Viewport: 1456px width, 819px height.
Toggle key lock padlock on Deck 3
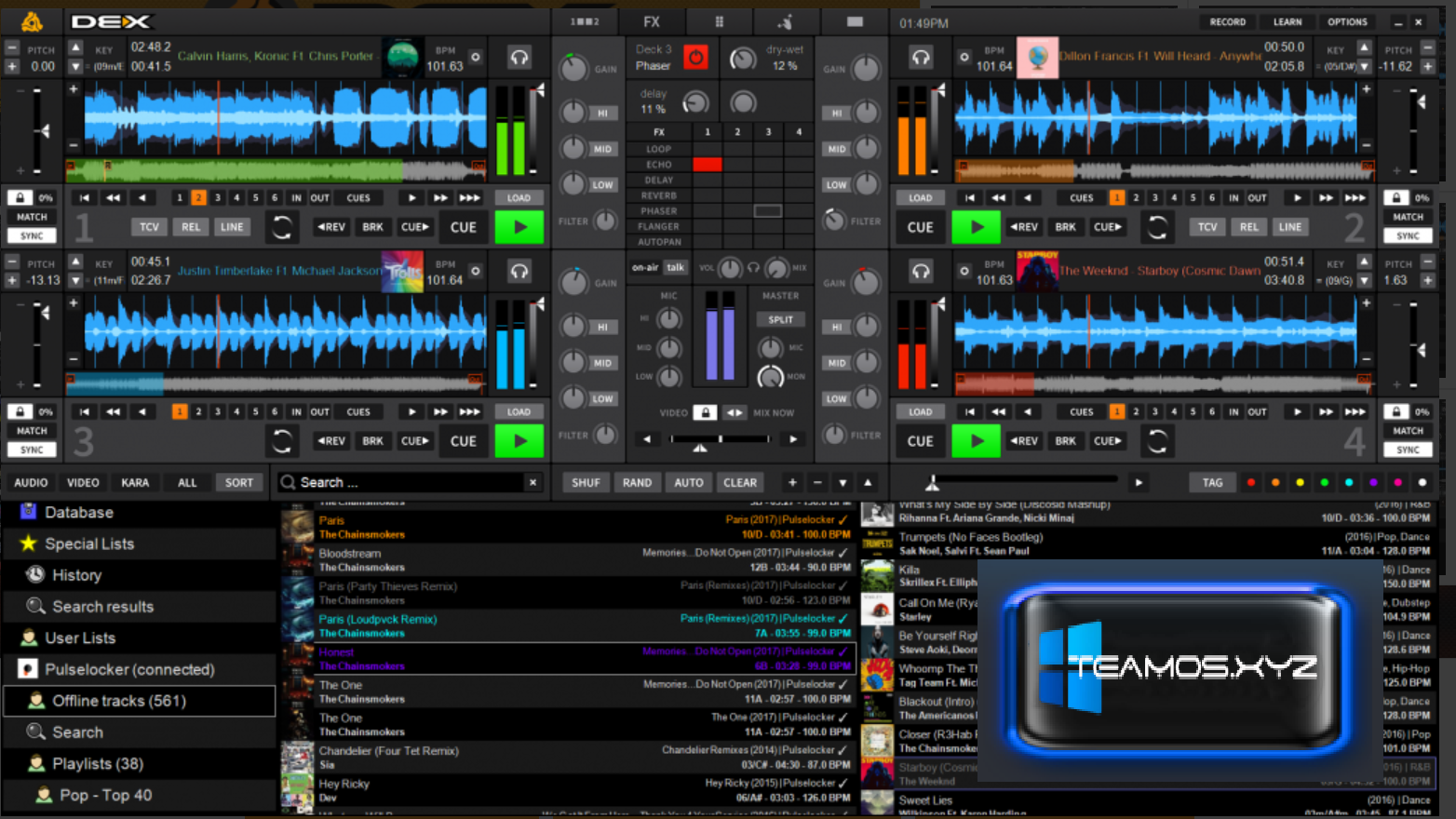click(20, 411)
